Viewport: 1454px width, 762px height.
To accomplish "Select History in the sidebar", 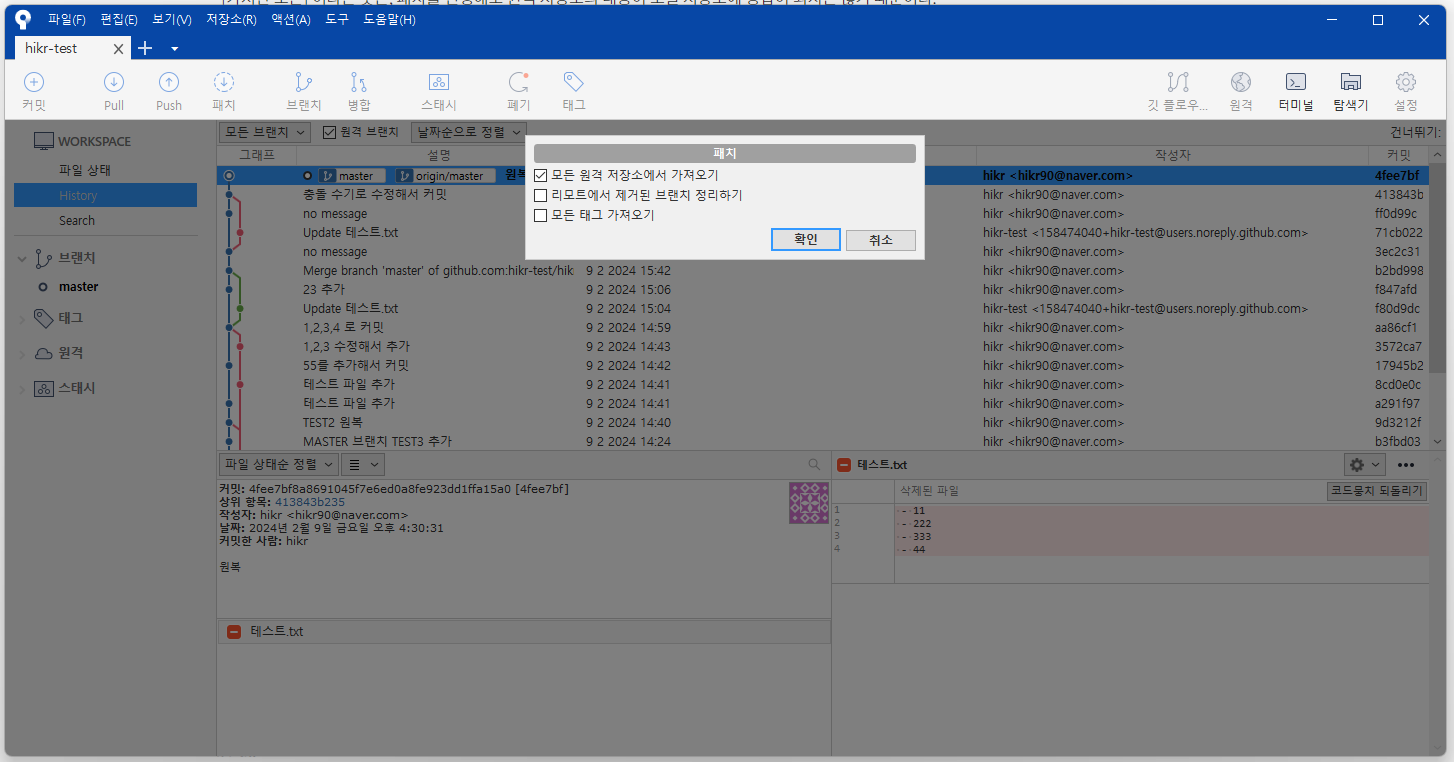I will pyautogui.click(x=105, y=195).
